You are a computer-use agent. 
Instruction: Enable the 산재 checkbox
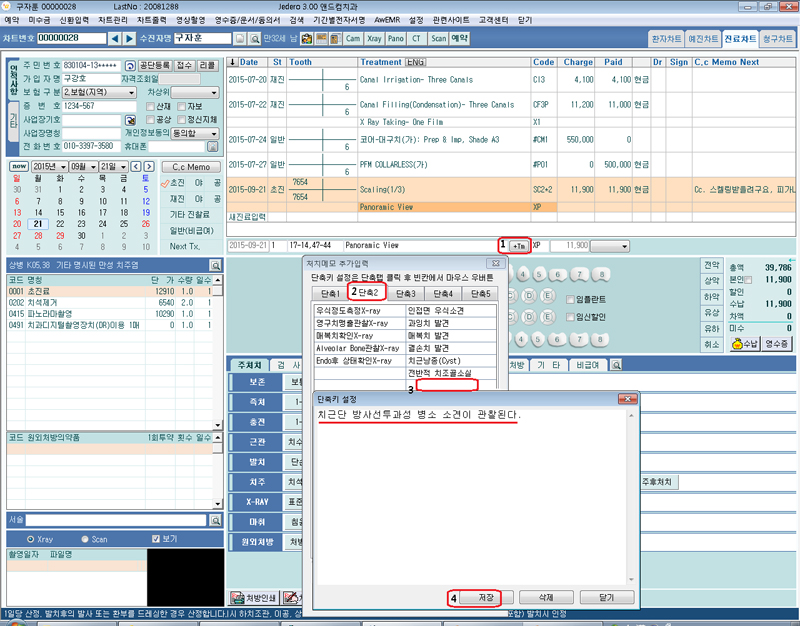pos(152,106)
